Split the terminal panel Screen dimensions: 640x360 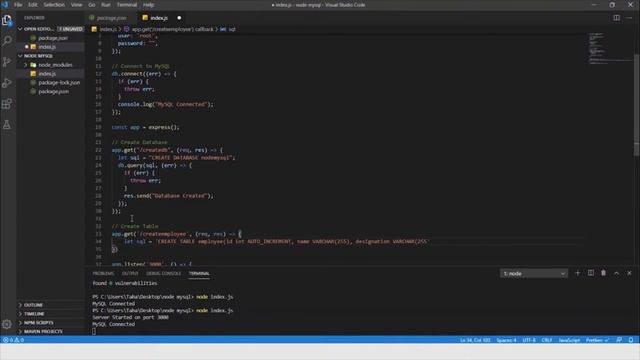pos(591,273)
